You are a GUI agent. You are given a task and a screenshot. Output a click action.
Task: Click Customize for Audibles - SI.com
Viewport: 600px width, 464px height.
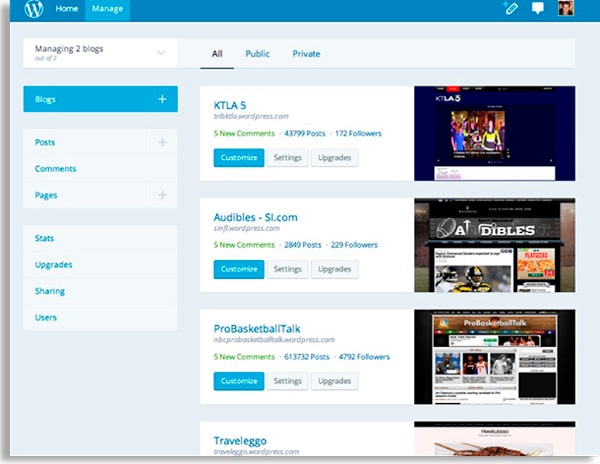point(239,269)
